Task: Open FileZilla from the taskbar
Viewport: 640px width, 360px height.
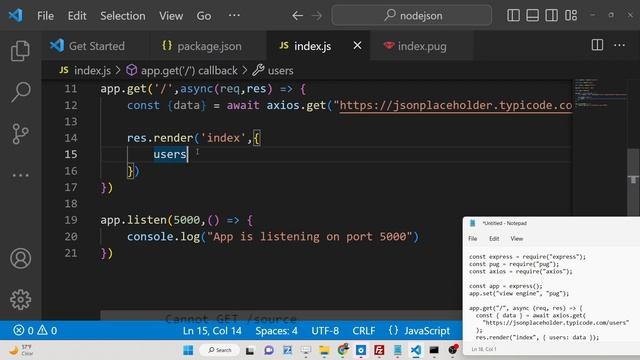Action: 379,350
